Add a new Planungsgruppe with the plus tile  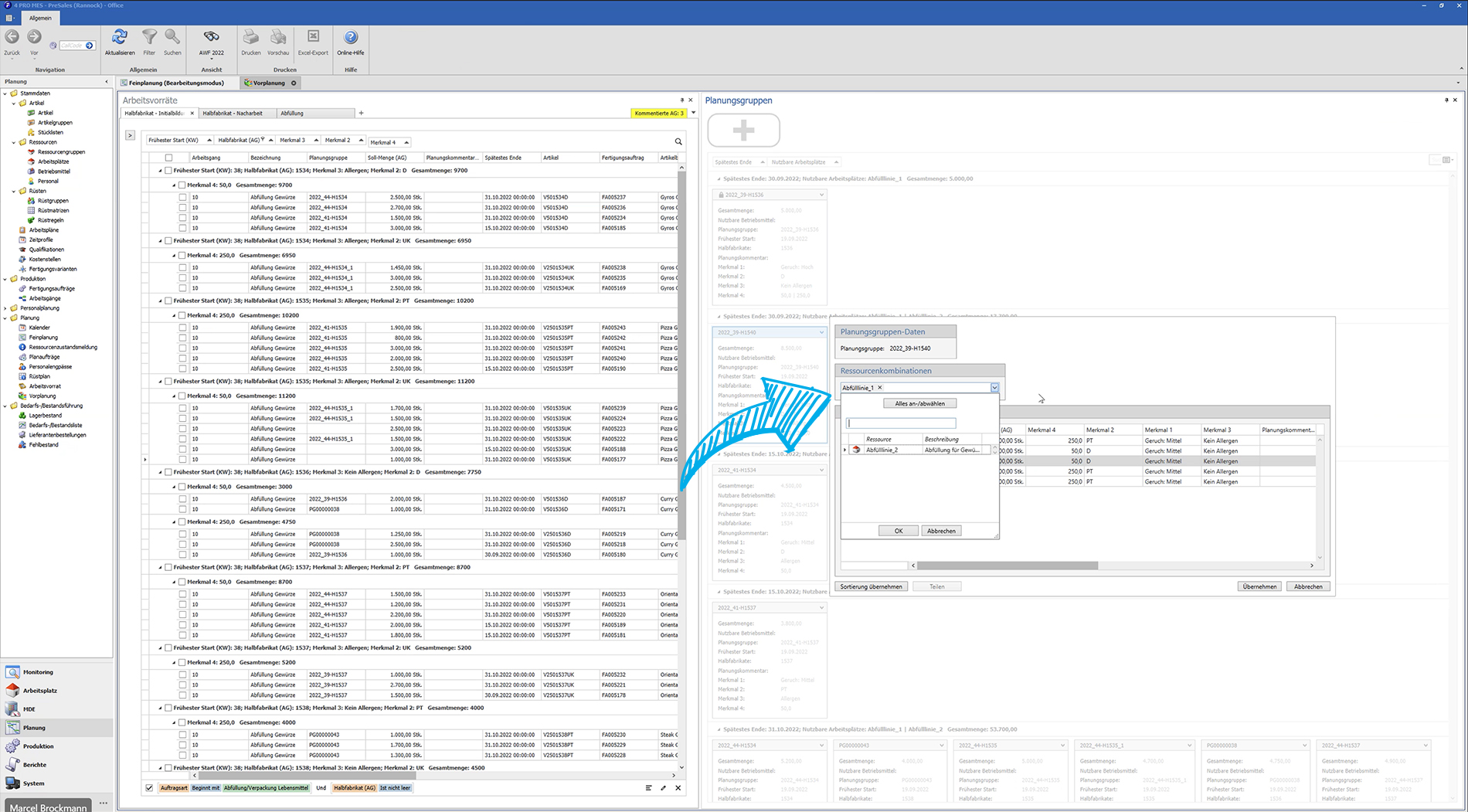coord(743,130)
